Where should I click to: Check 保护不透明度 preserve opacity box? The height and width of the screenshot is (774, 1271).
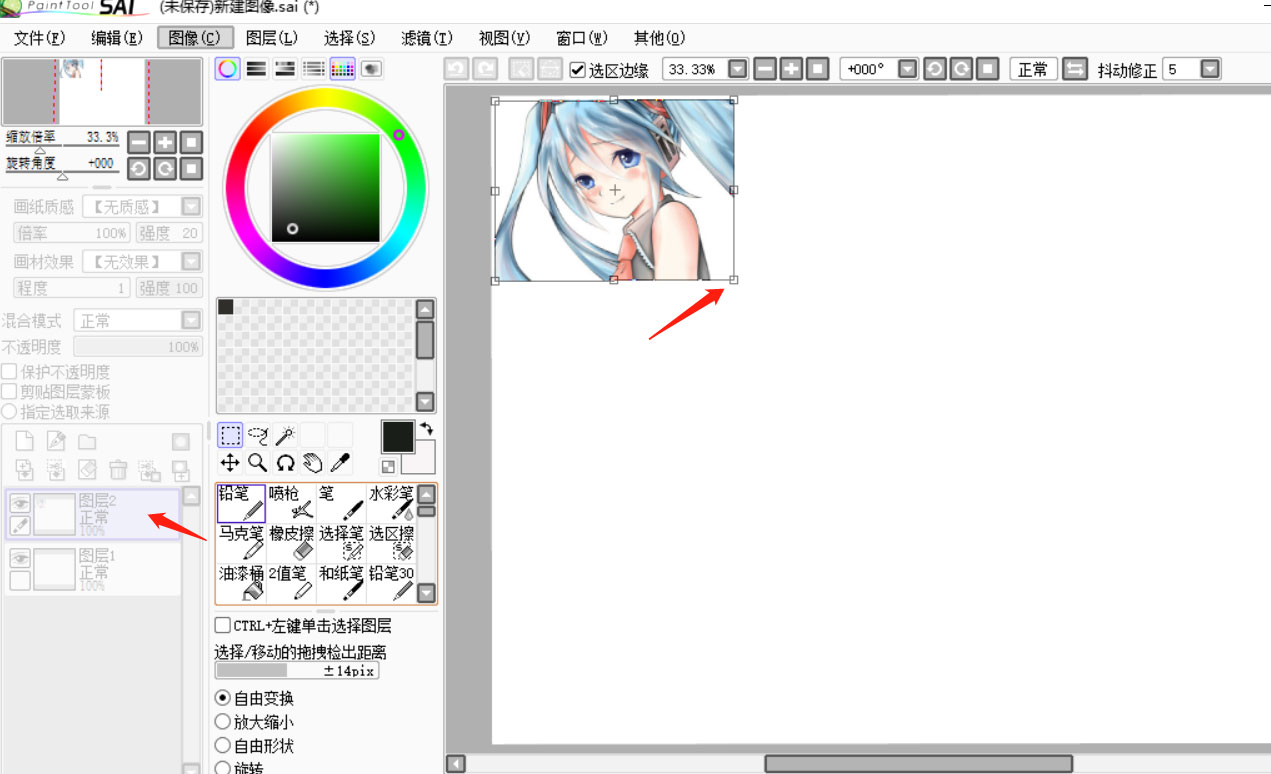(9, 372)
